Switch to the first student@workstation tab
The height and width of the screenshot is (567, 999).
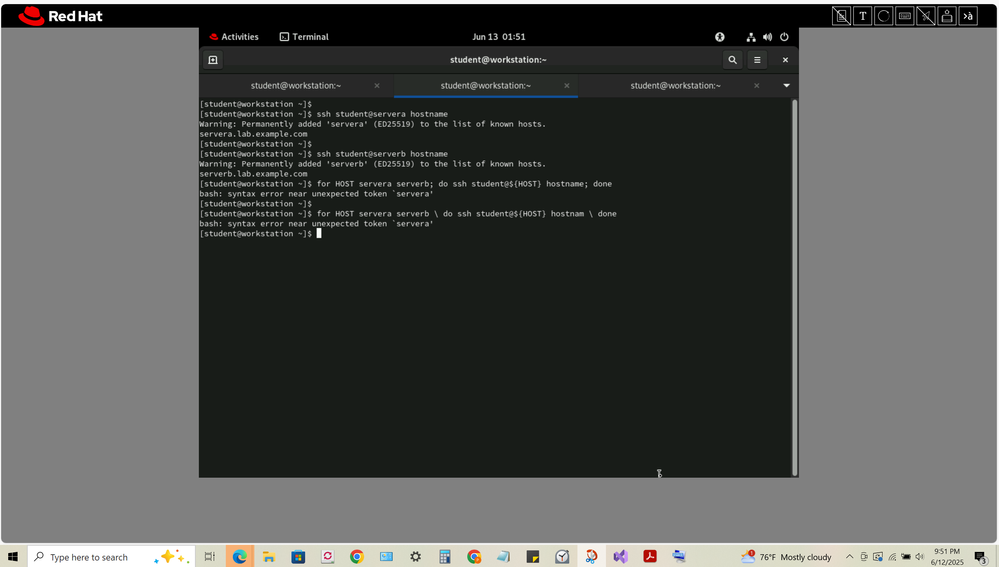[296, 86]
